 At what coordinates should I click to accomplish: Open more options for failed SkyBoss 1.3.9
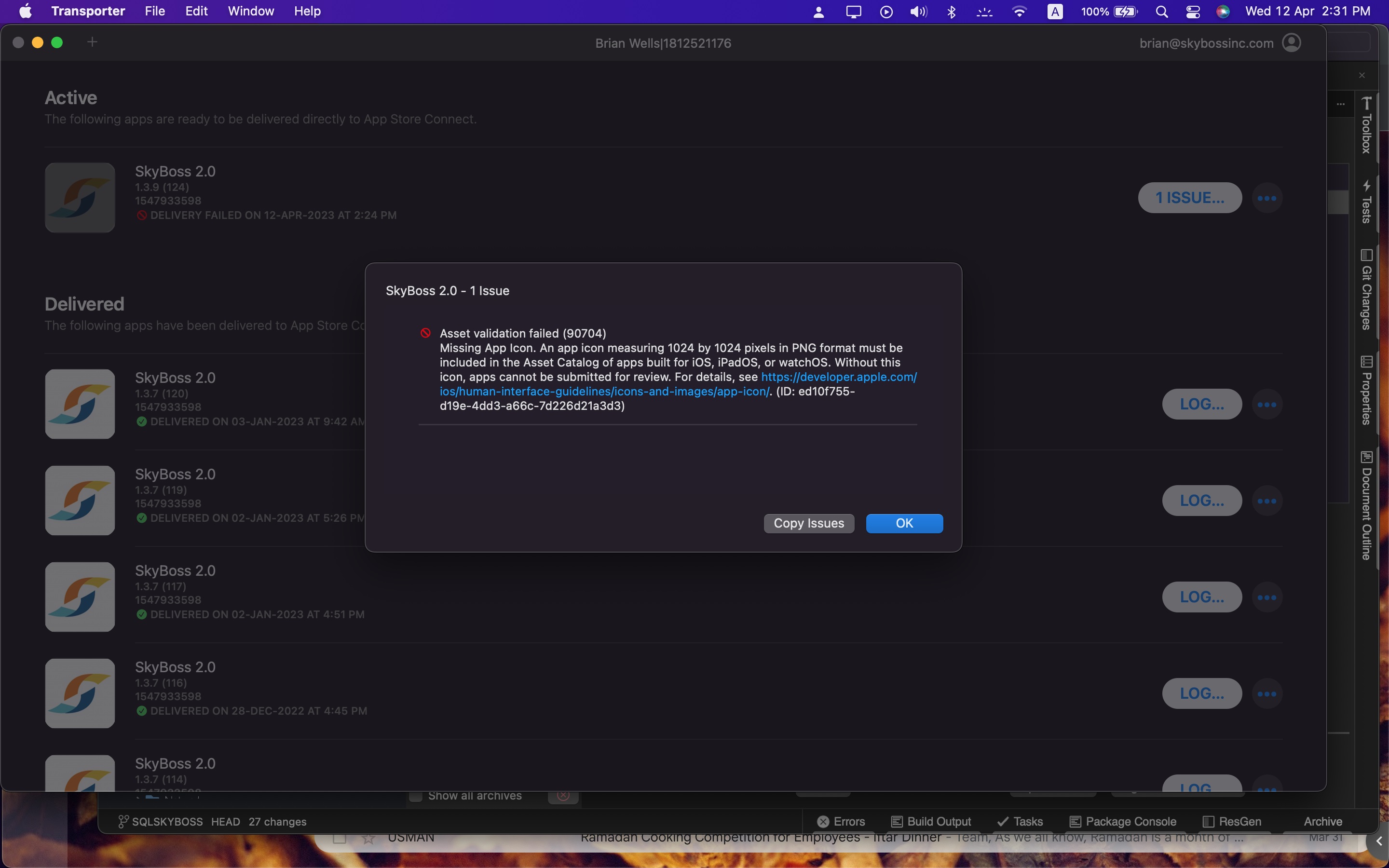(x=1267, y=198)
